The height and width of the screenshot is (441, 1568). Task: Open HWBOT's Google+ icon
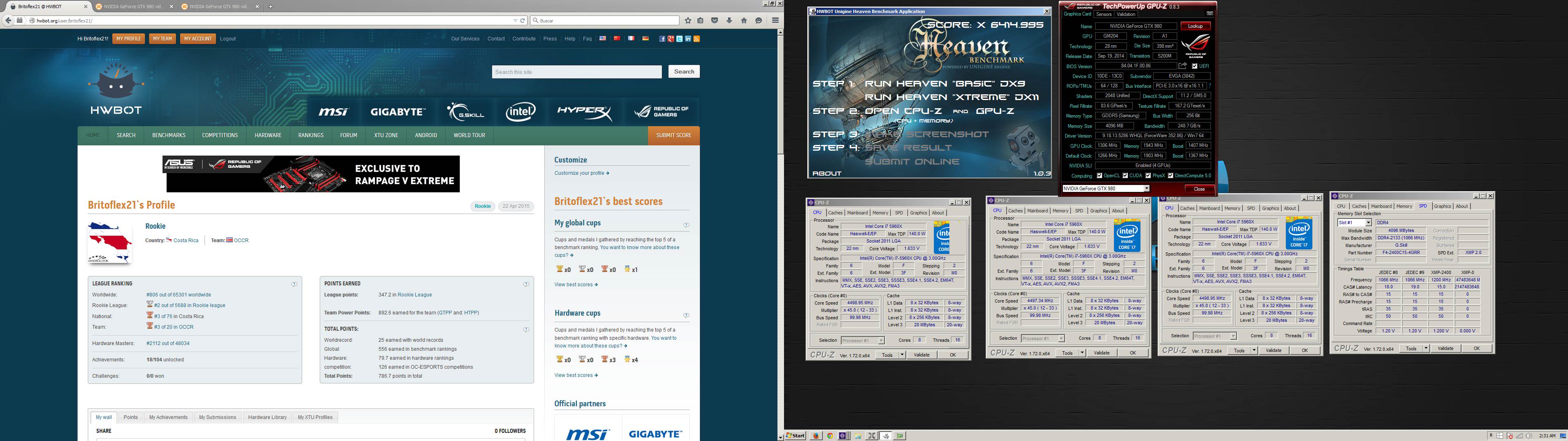pyautogui.click(x=670, y=39)
